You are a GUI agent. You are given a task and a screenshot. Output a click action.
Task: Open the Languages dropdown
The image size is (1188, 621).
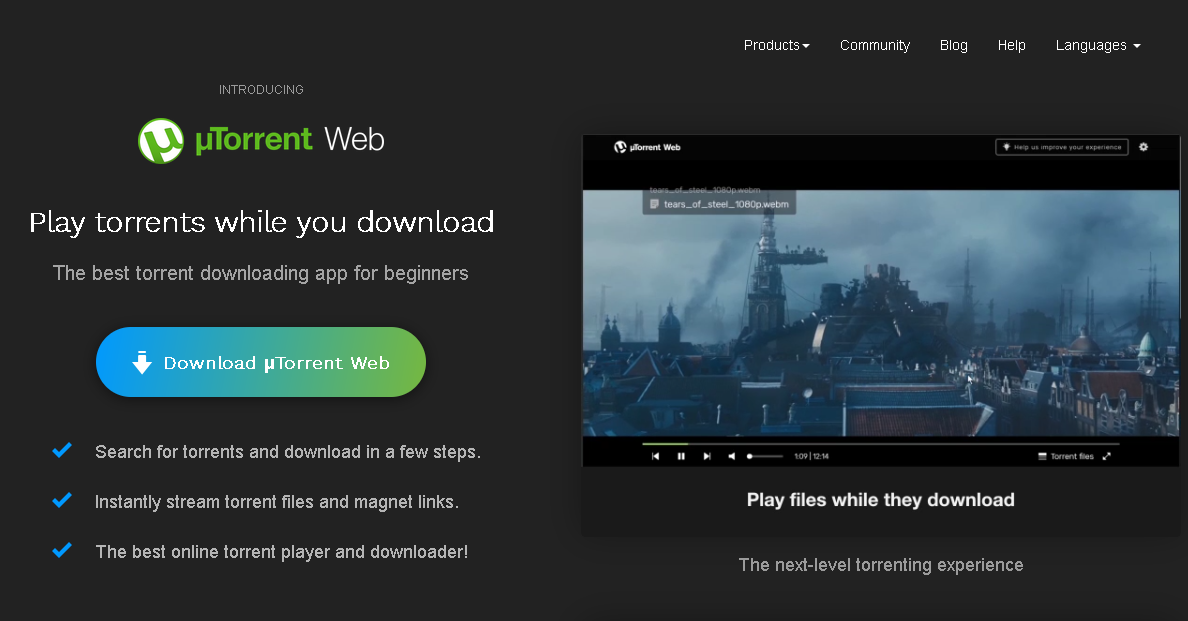(x=1097, y=45)
